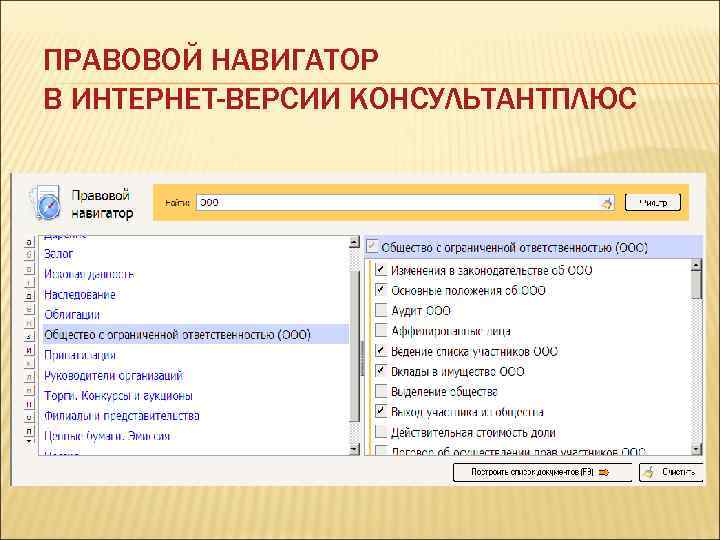
Task: Click the button right of the search field
Action: (652, 203)
